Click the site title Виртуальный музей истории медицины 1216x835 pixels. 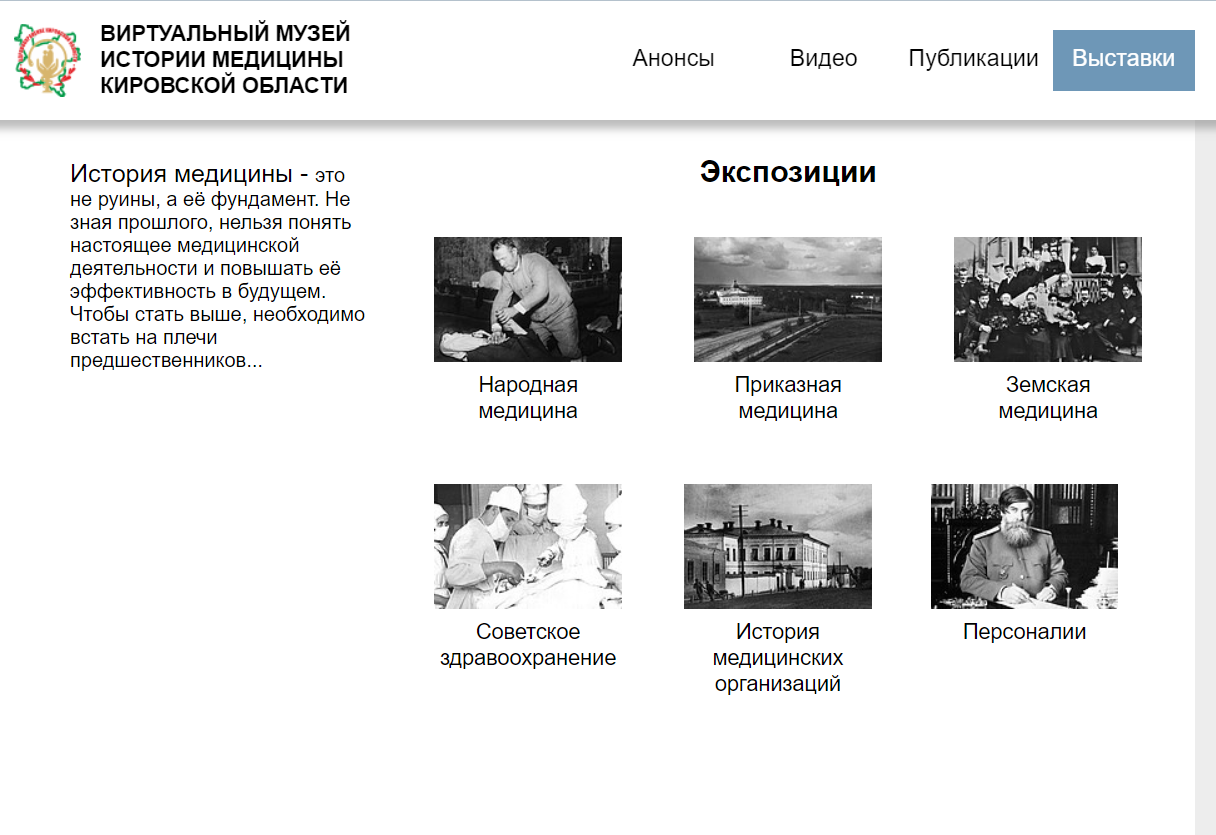point(225,59)
